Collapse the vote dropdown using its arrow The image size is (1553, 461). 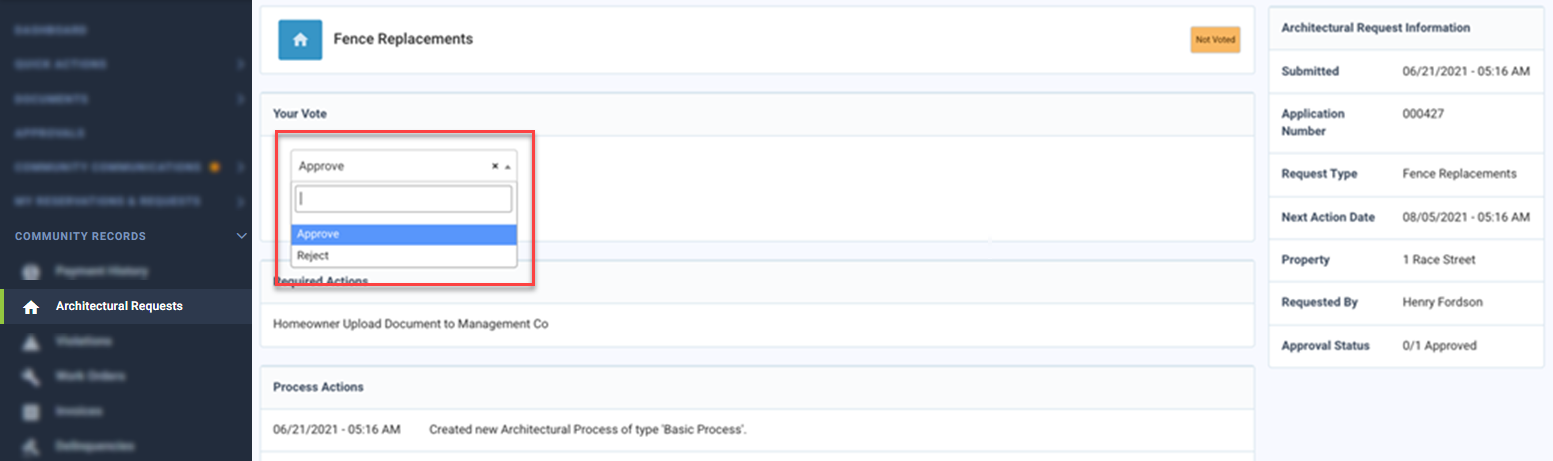507,167
